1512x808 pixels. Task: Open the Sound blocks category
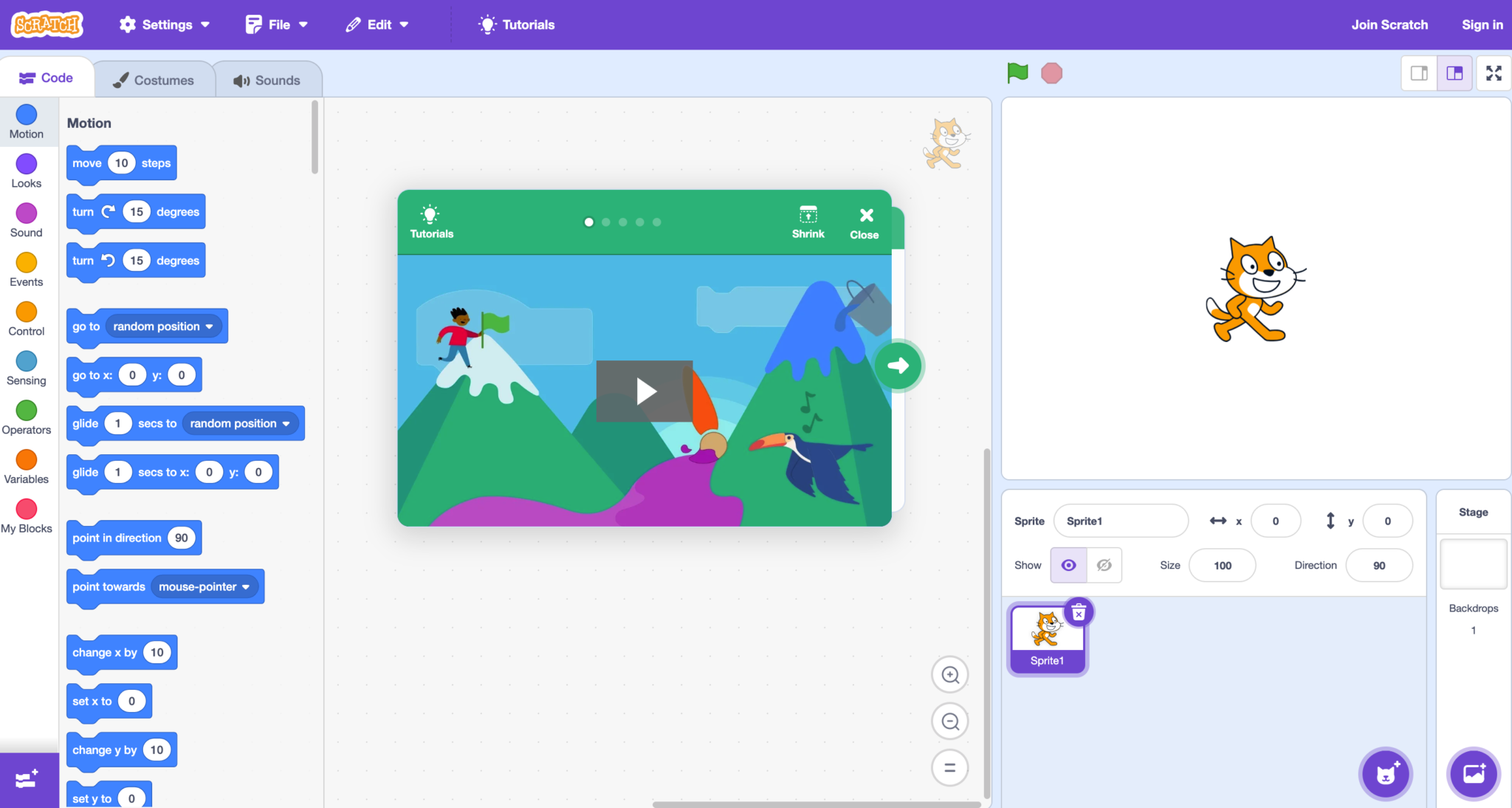(x=26, y=219)
